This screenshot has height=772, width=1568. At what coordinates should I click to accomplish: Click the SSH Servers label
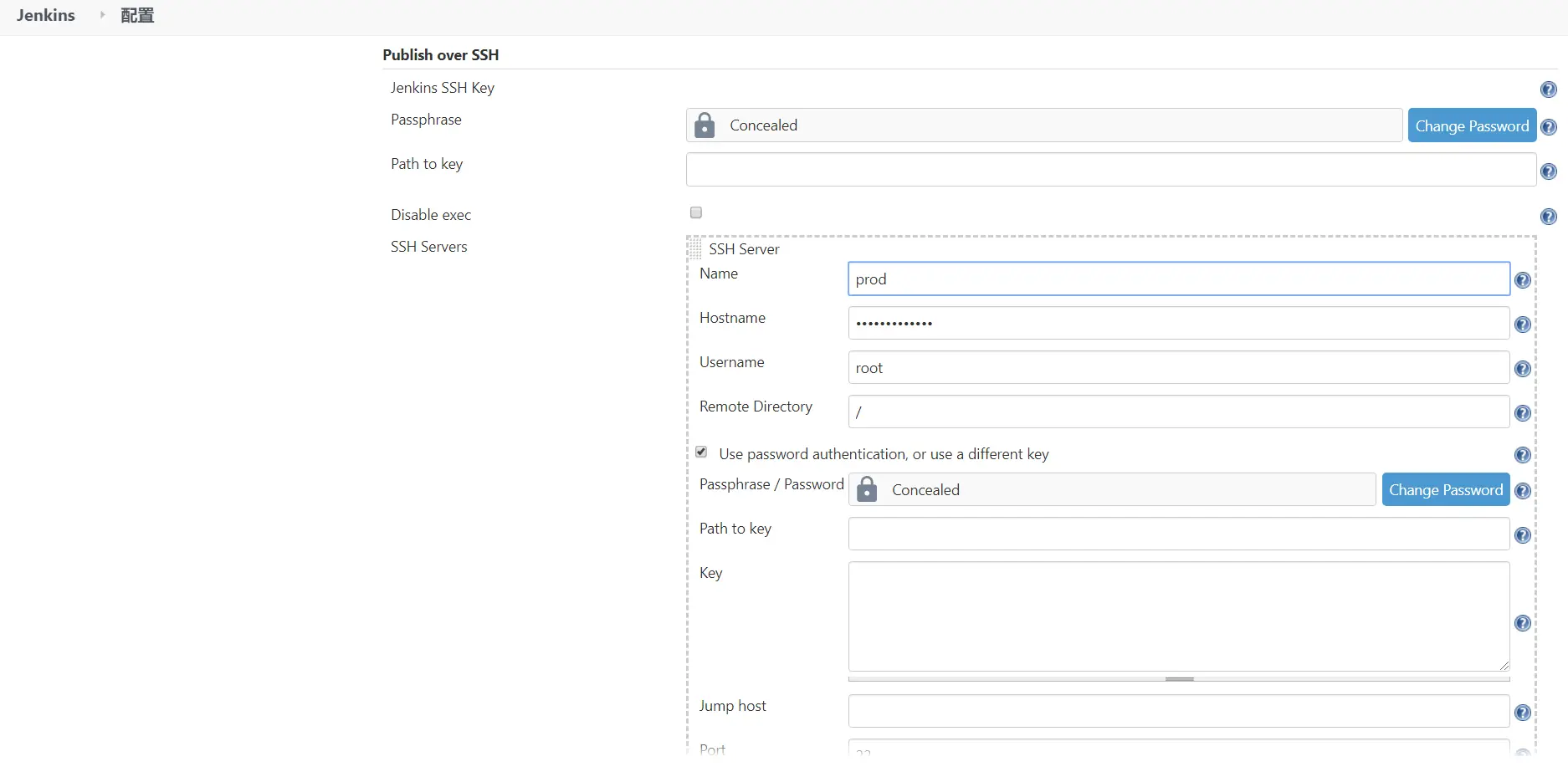point(429,247)
